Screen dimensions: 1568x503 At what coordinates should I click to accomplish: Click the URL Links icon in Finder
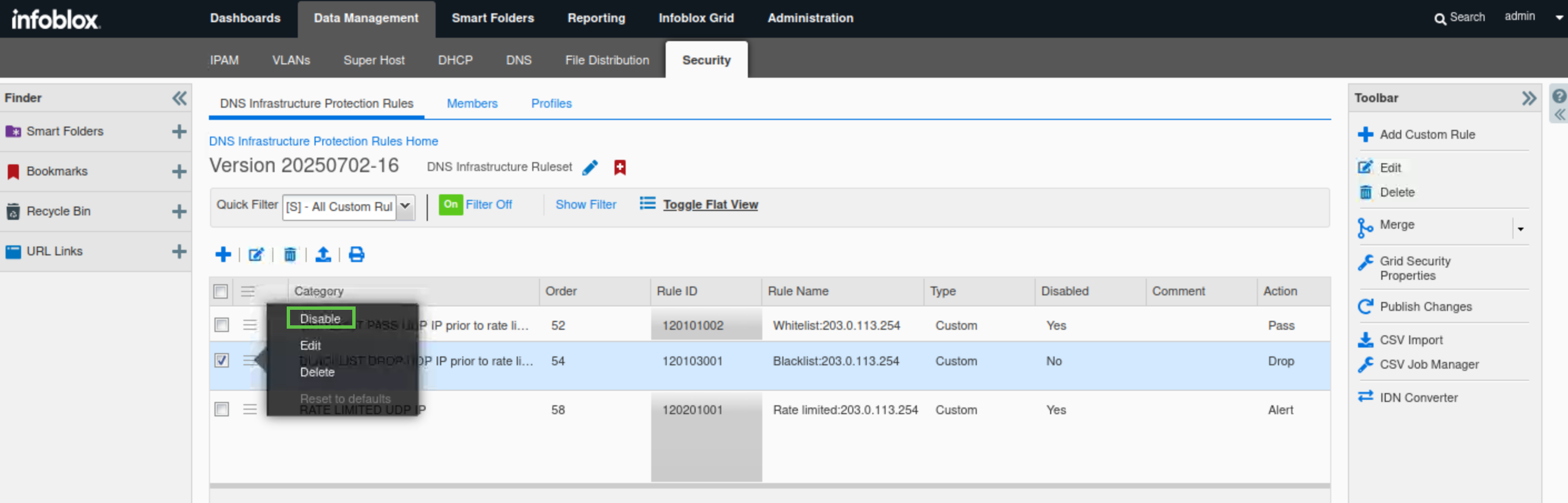(x=13, y=251)
